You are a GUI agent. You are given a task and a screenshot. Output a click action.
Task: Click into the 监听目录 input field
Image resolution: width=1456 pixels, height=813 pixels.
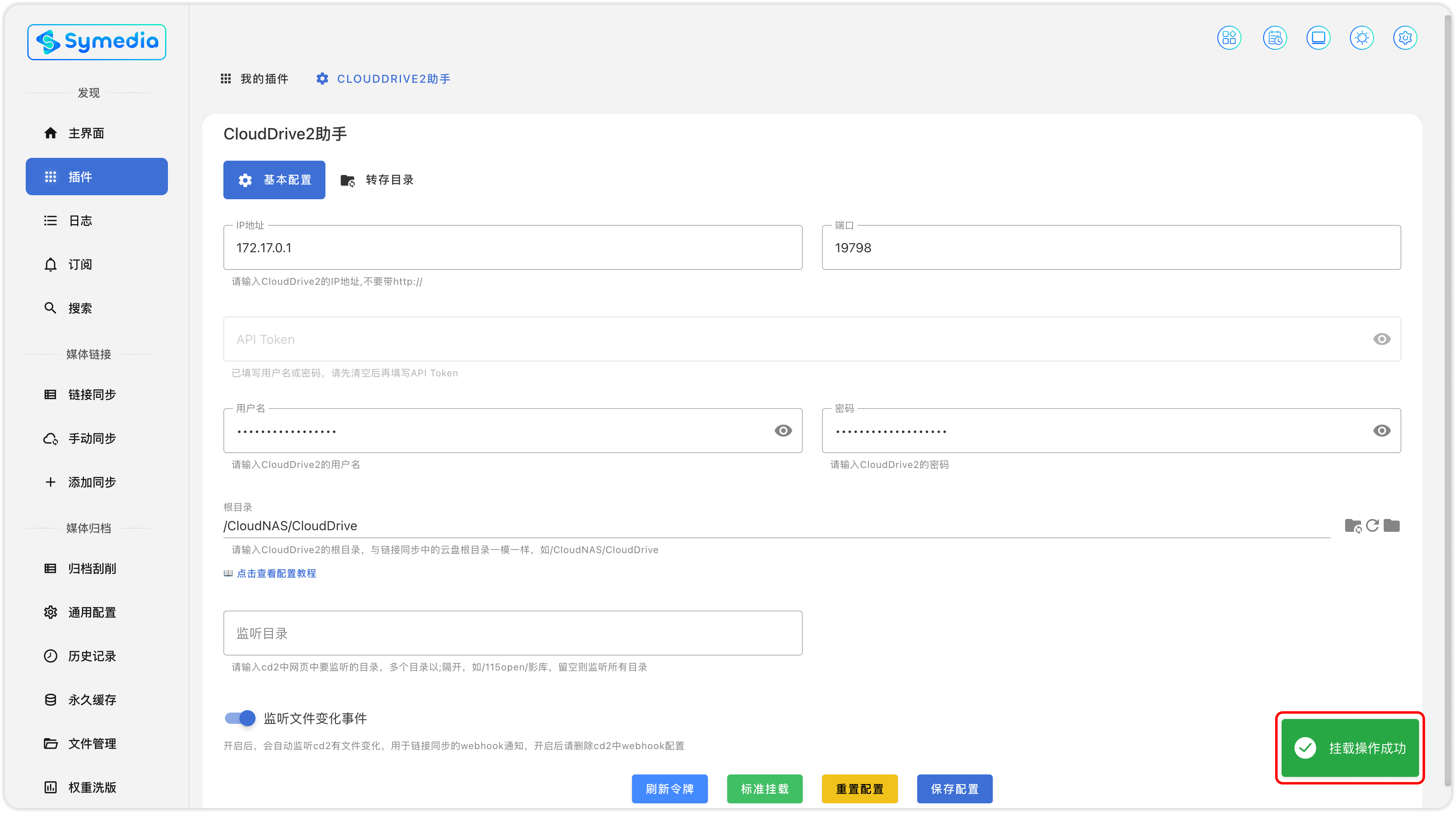click(x=512, y=633)
